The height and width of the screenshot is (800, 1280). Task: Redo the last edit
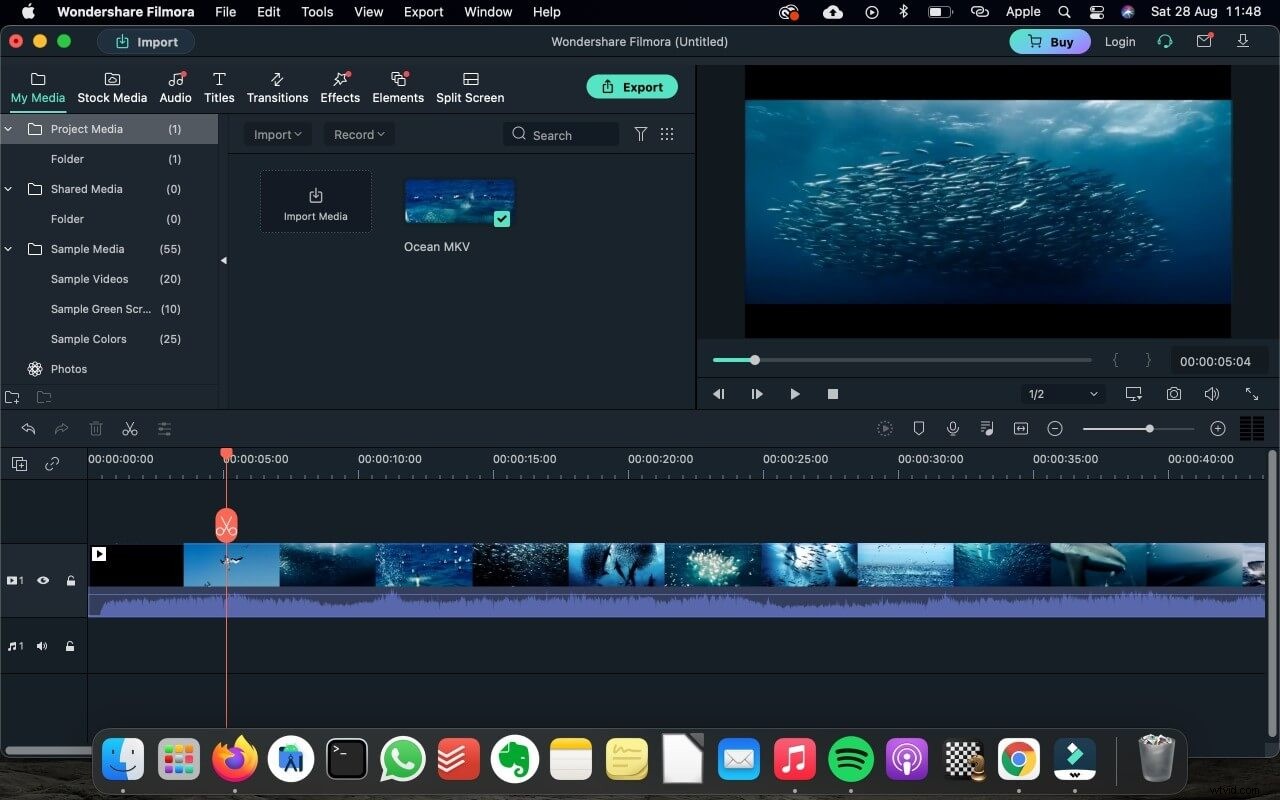[60, 428]
